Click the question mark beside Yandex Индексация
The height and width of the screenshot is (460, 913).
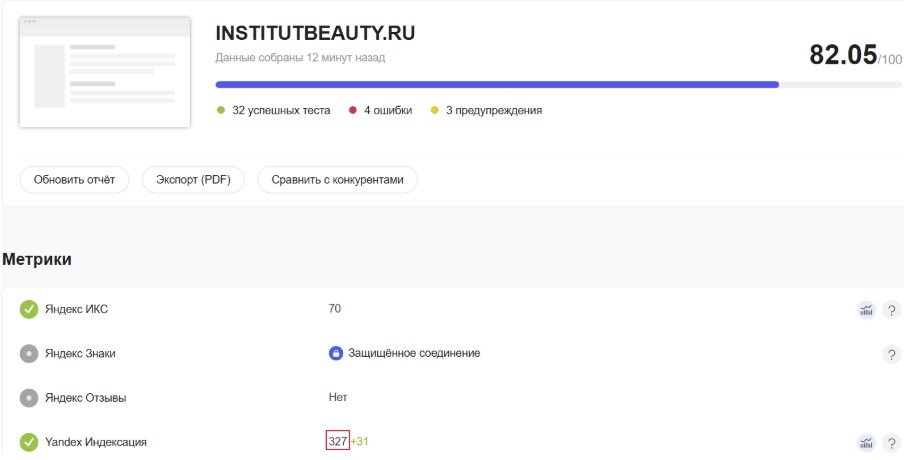coord(891,442)
